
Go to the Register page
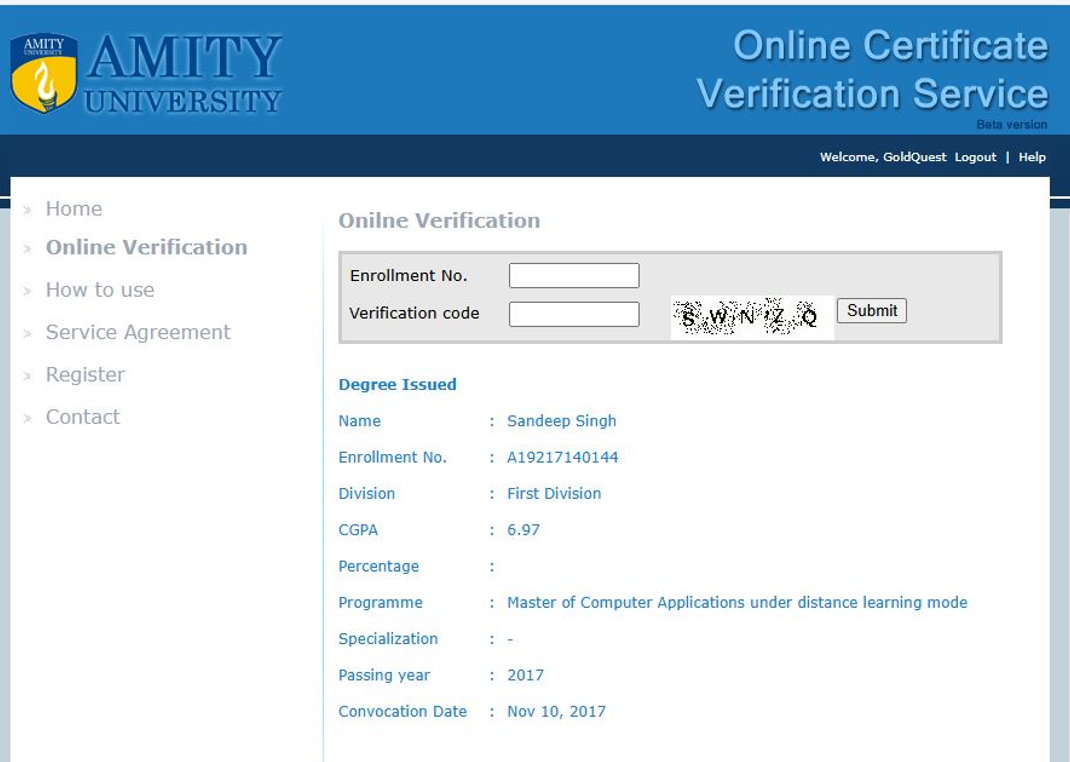85,375
